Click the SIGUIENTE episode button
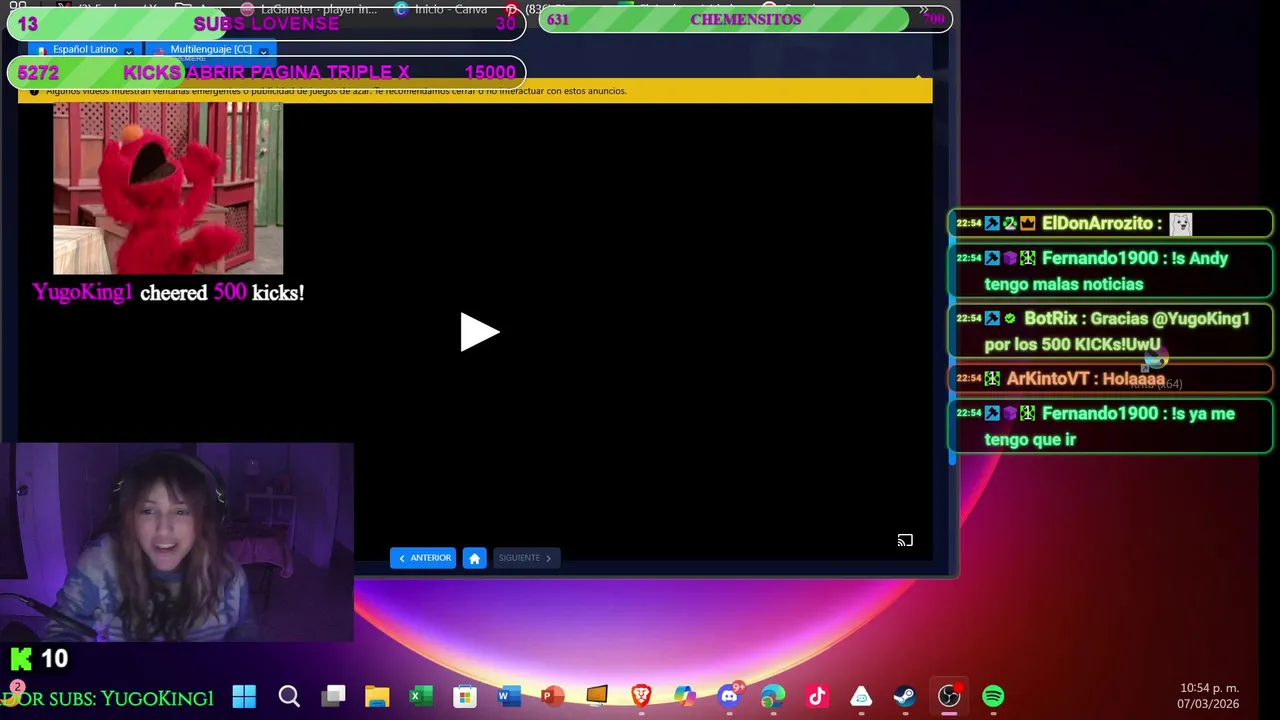Viewport: 1280px width, 720px height. 525,558
